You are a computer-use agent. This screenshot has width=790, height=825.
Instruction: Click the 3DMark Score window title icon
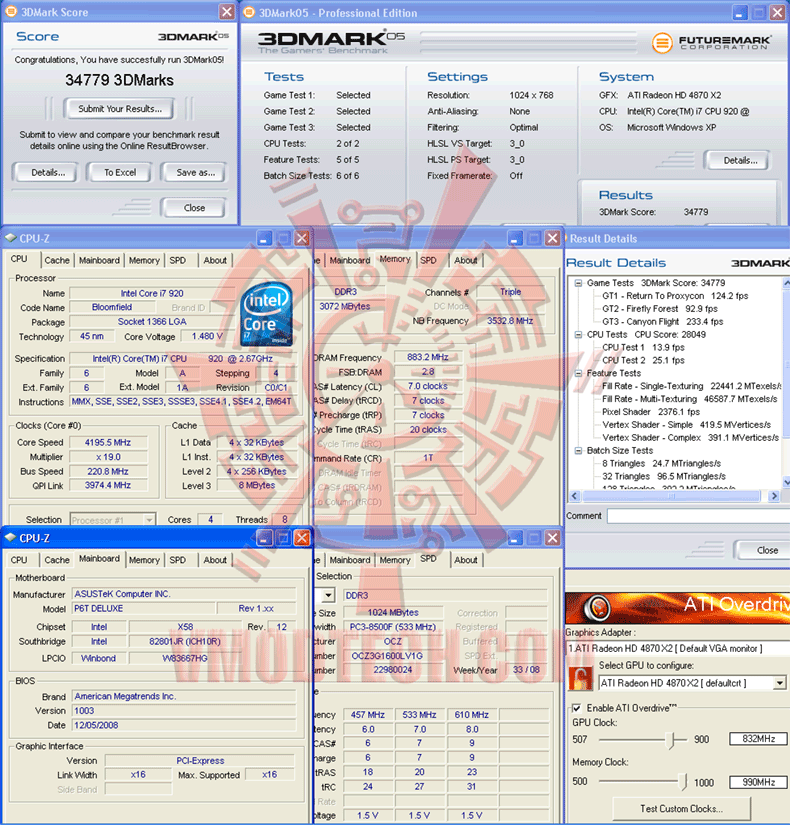[11, 12]
